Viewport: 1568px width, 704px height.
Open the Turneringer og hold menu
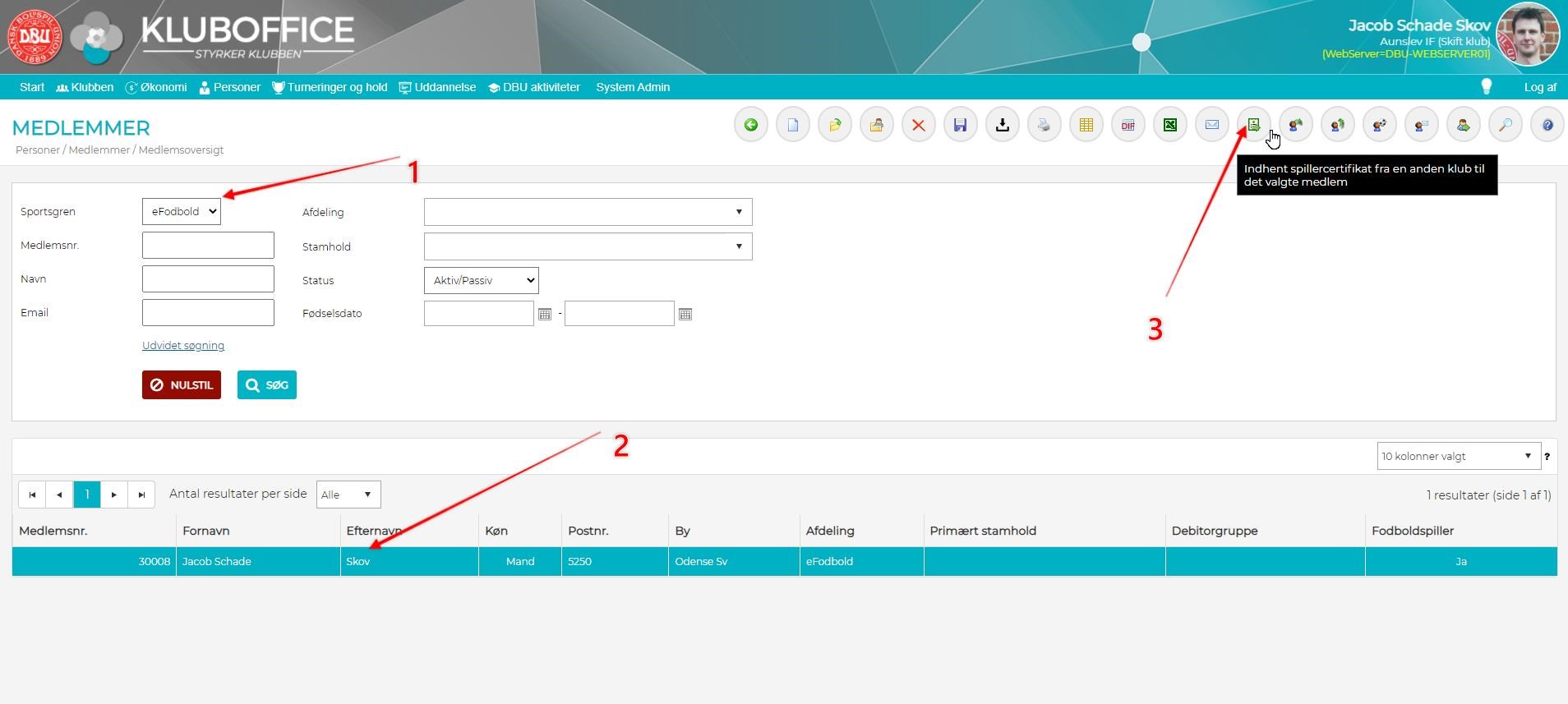pyautogui.click(x=330, y=87)
